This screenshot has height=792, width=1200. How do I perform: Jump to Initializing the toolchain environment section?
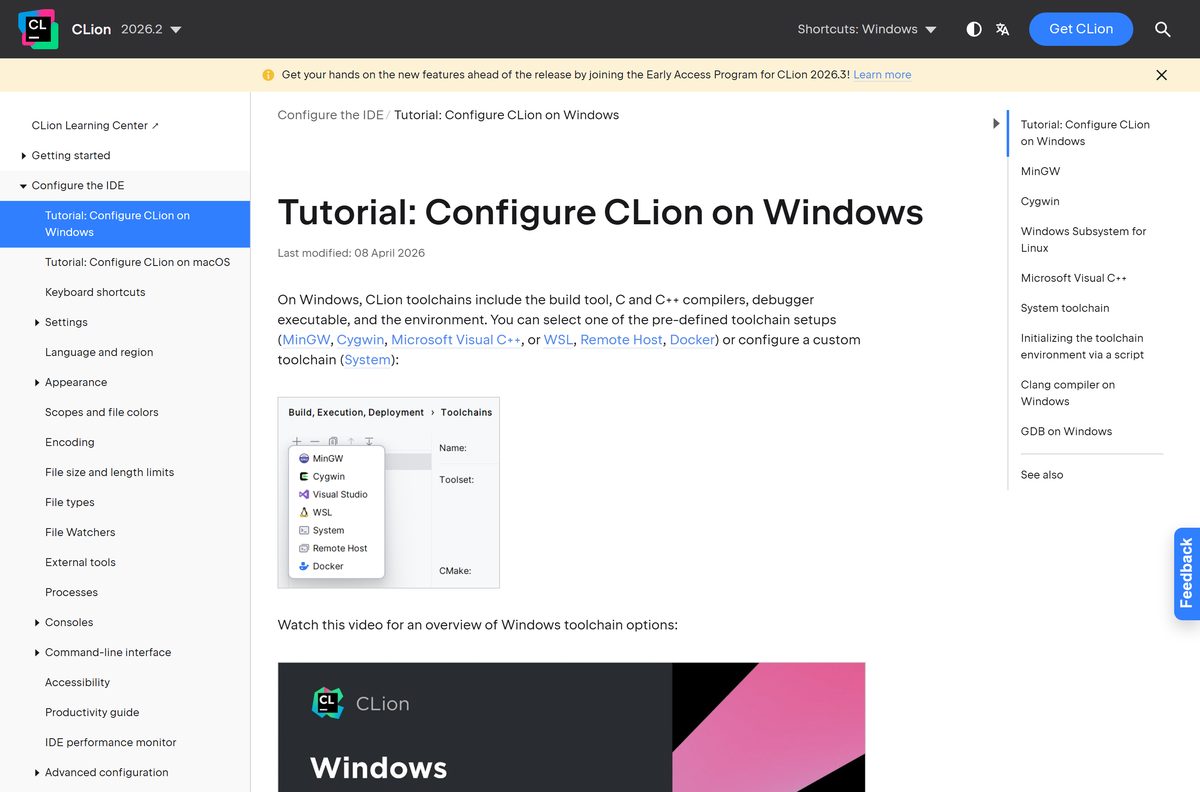[1082, 346]
